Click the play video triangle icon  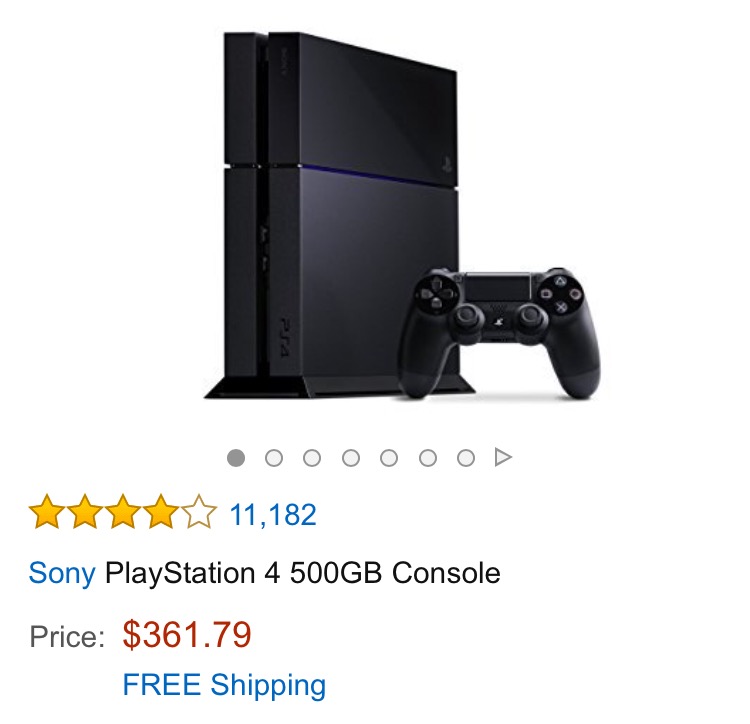[x=503, y=457]
